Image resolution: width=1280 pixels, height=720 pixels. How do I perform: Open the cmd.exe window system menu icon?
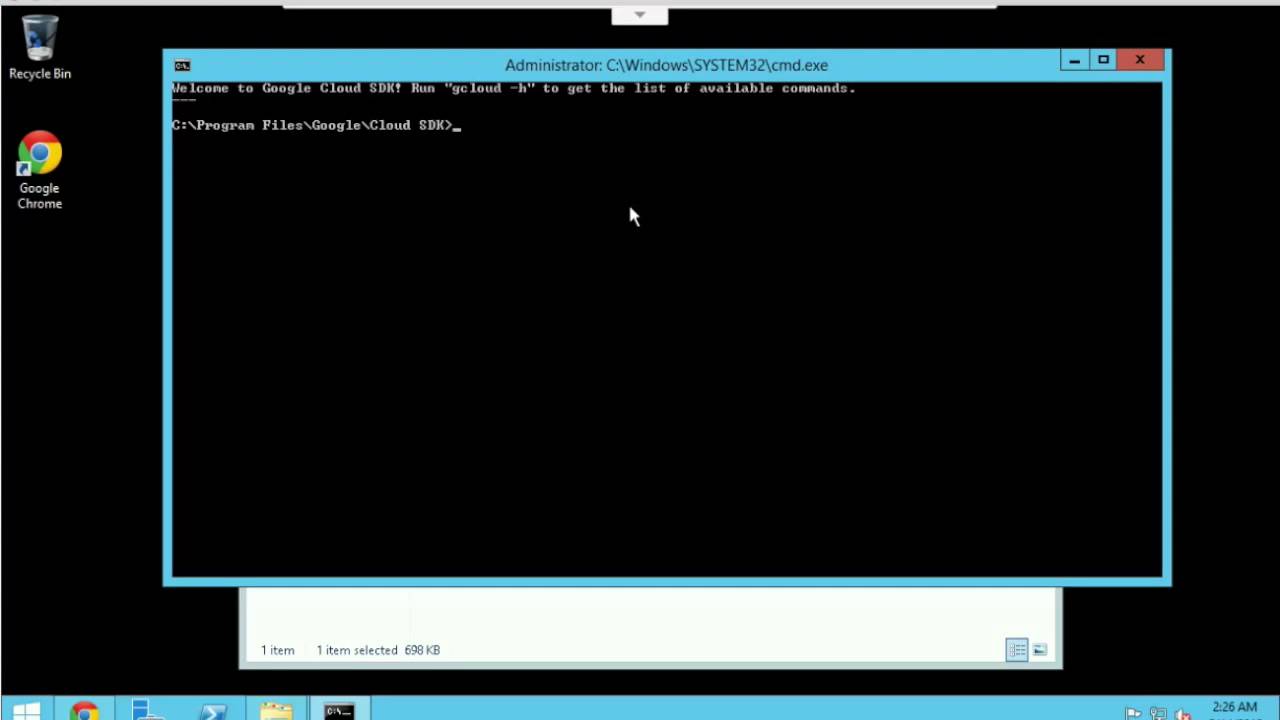click(182, 65)
